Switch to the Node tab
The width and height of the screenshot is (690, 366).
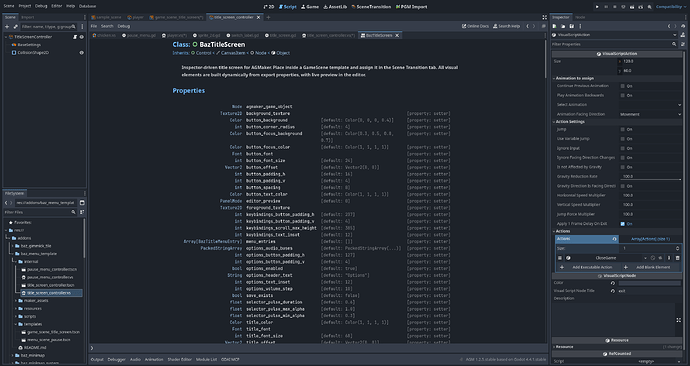point(580,17)
